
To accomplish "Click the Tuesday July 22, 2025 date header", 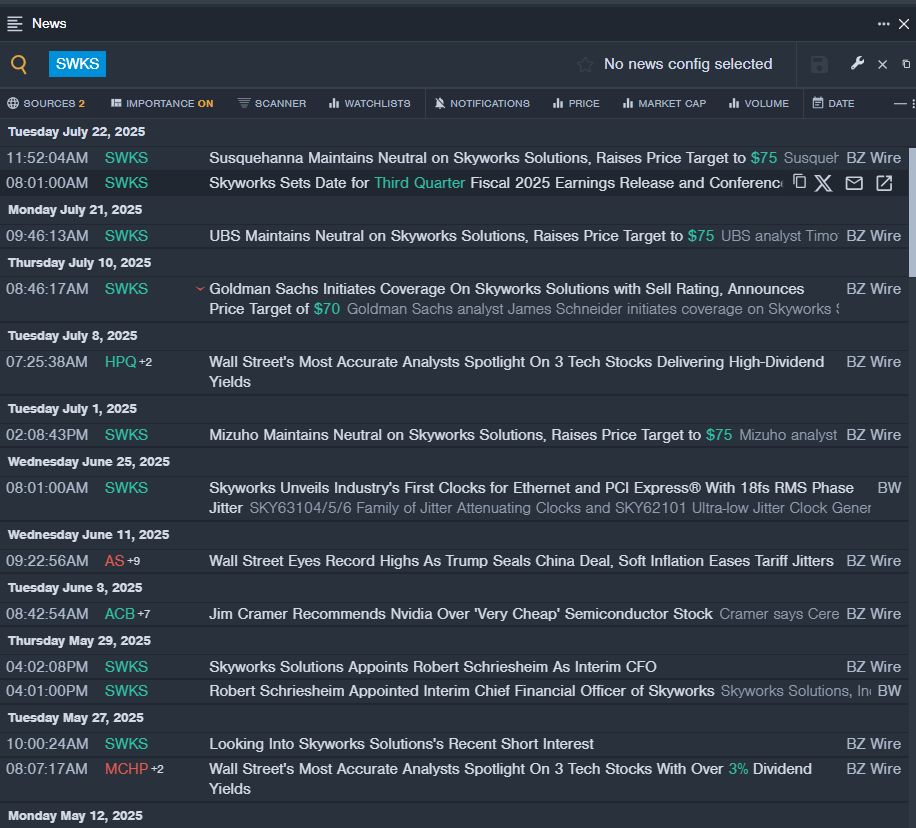I will coord(77,132).
